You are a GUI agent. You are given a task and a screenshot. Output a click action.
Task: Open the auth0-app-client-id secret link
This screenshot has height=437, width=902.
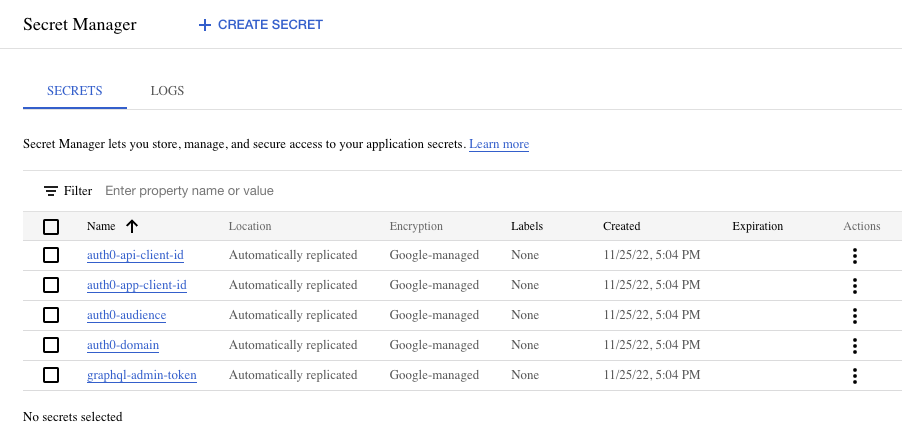coord(137,285)
